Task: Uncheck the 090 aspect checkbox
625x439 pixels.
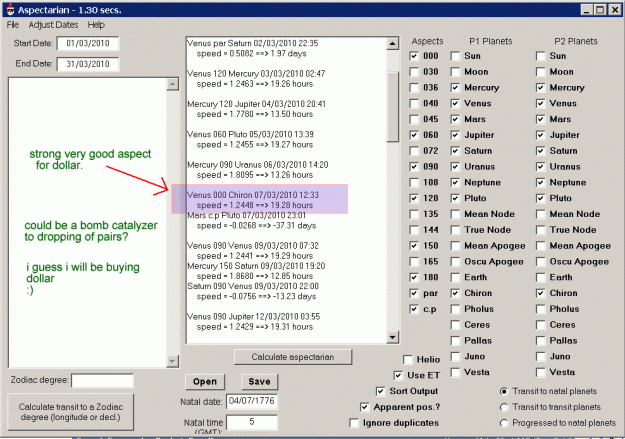Action: [x=414, y=167]
